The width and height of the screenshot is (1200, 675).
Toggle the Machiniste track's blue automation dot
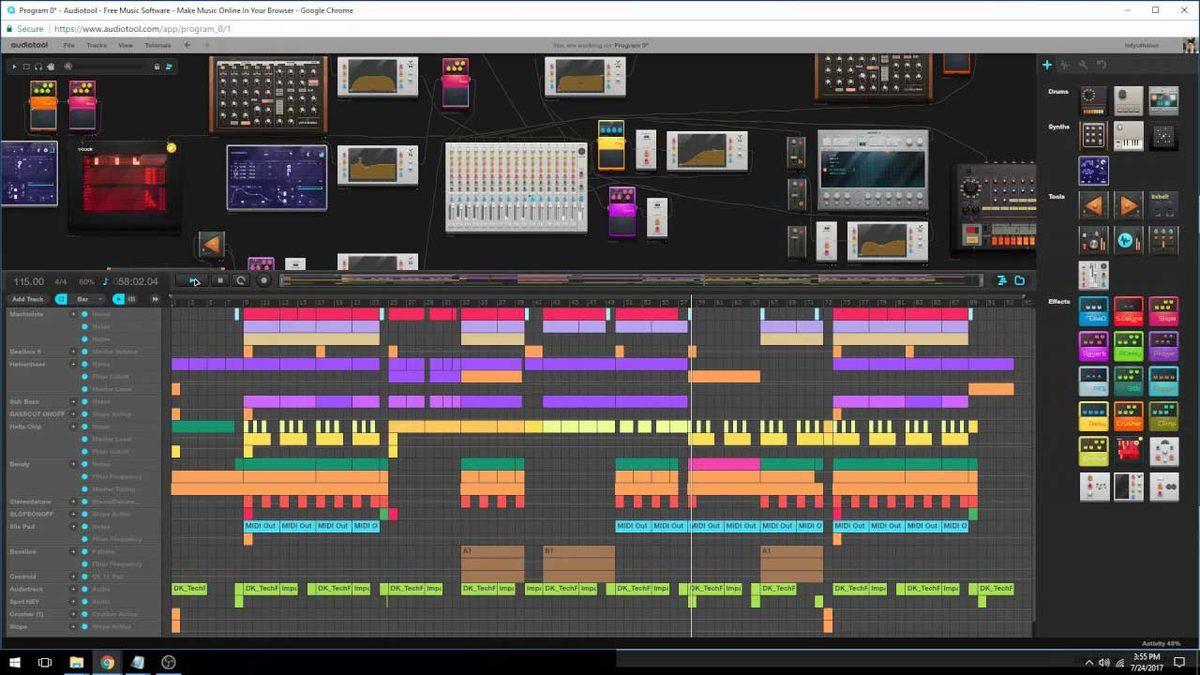point(84,314)
